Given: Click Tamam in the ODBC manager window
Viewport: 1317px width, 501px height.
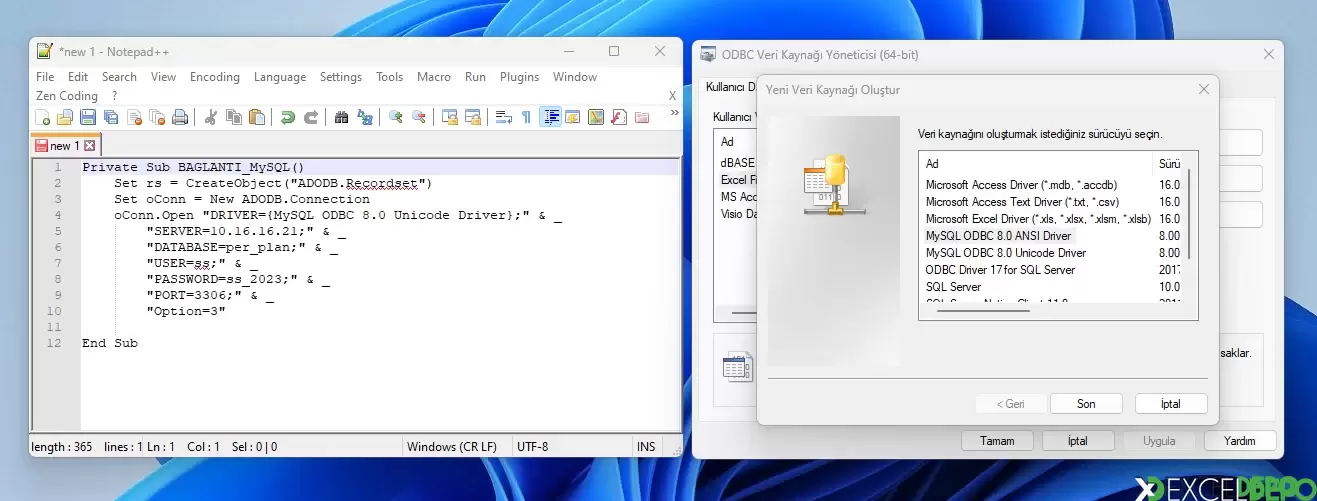Looking at the screenshot, I should coord(997,440).
